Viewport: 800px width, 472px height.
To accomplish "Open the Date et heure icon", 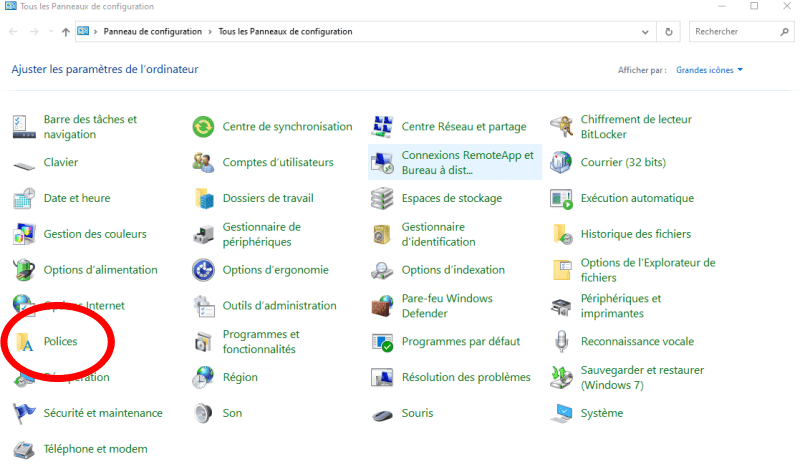I will [25, 199].
